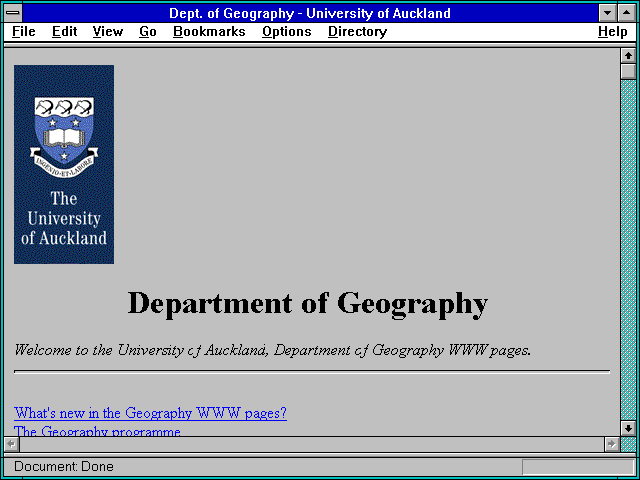The width and height of the screenshot is (640, 480).
Task: Click the vertical scrollbar thumb
Action: 628,71
